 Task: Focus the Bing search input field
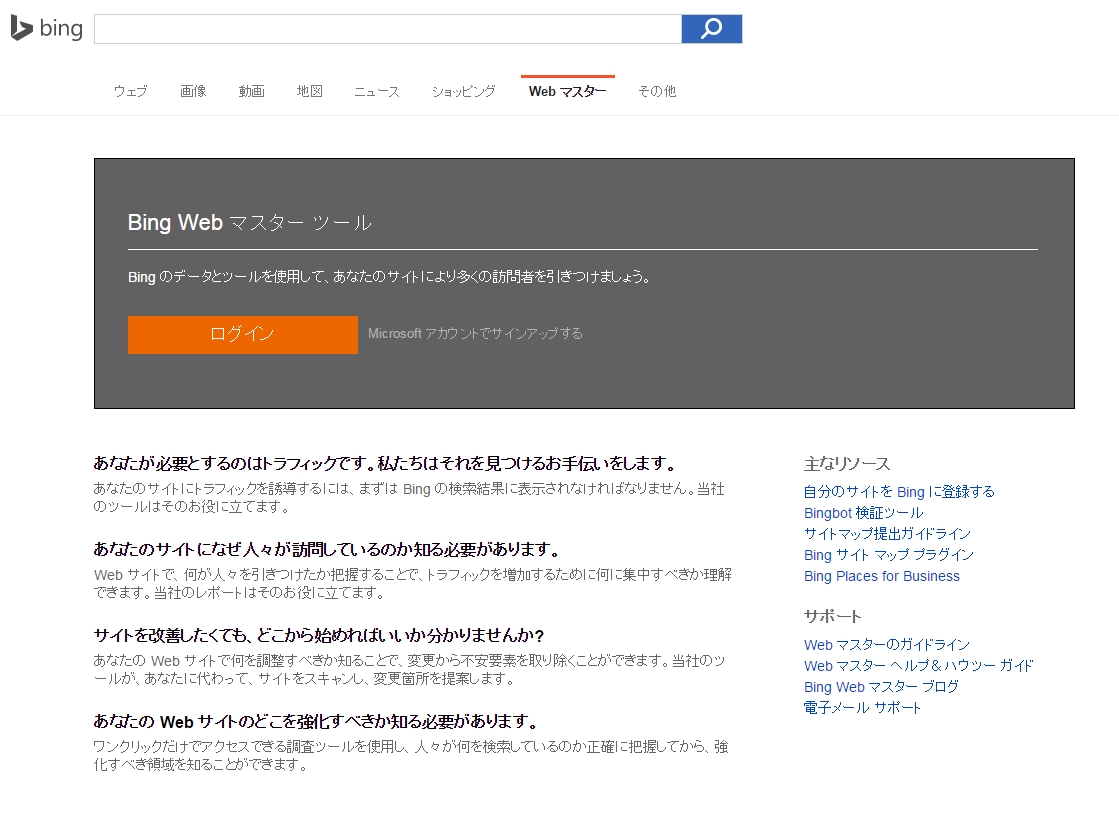388,29
